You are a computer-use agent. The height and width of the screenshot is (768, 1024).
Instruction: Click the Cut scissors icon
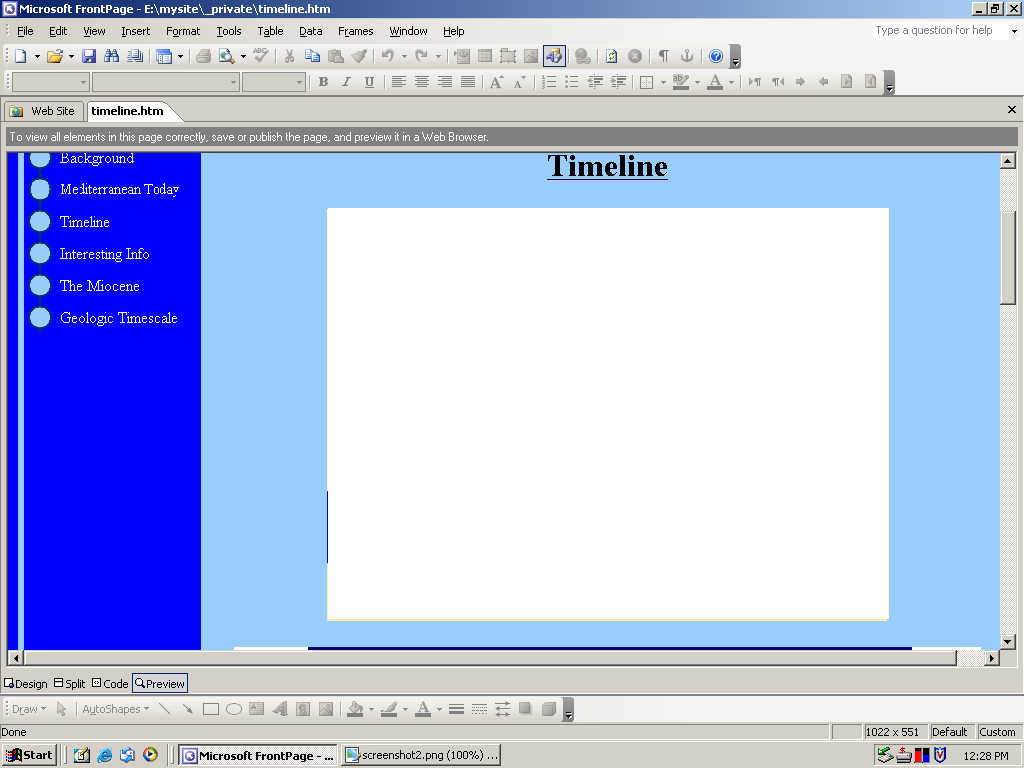[289, 56]
